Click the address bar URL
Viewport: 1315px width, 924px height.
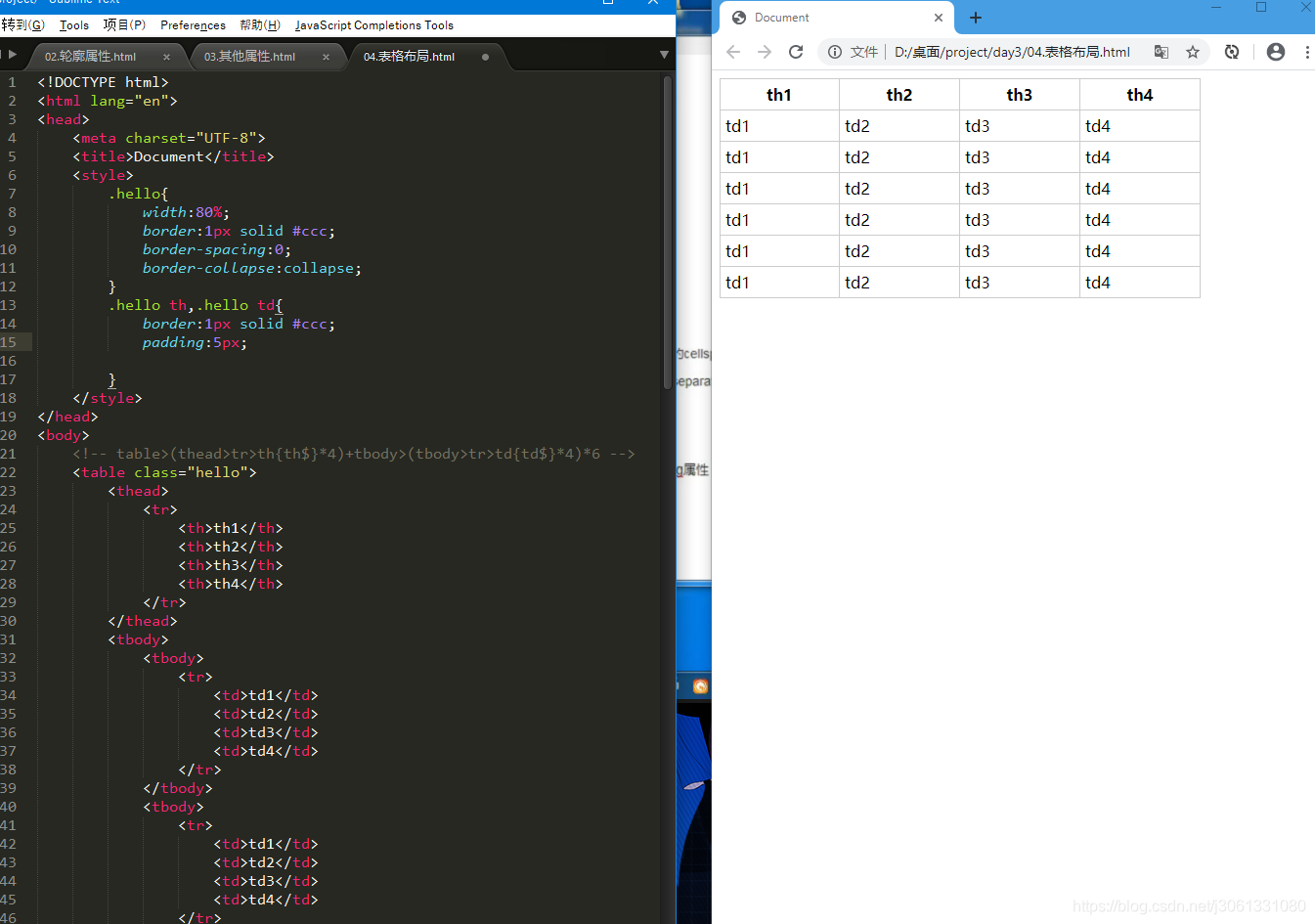click(1012, 52)
